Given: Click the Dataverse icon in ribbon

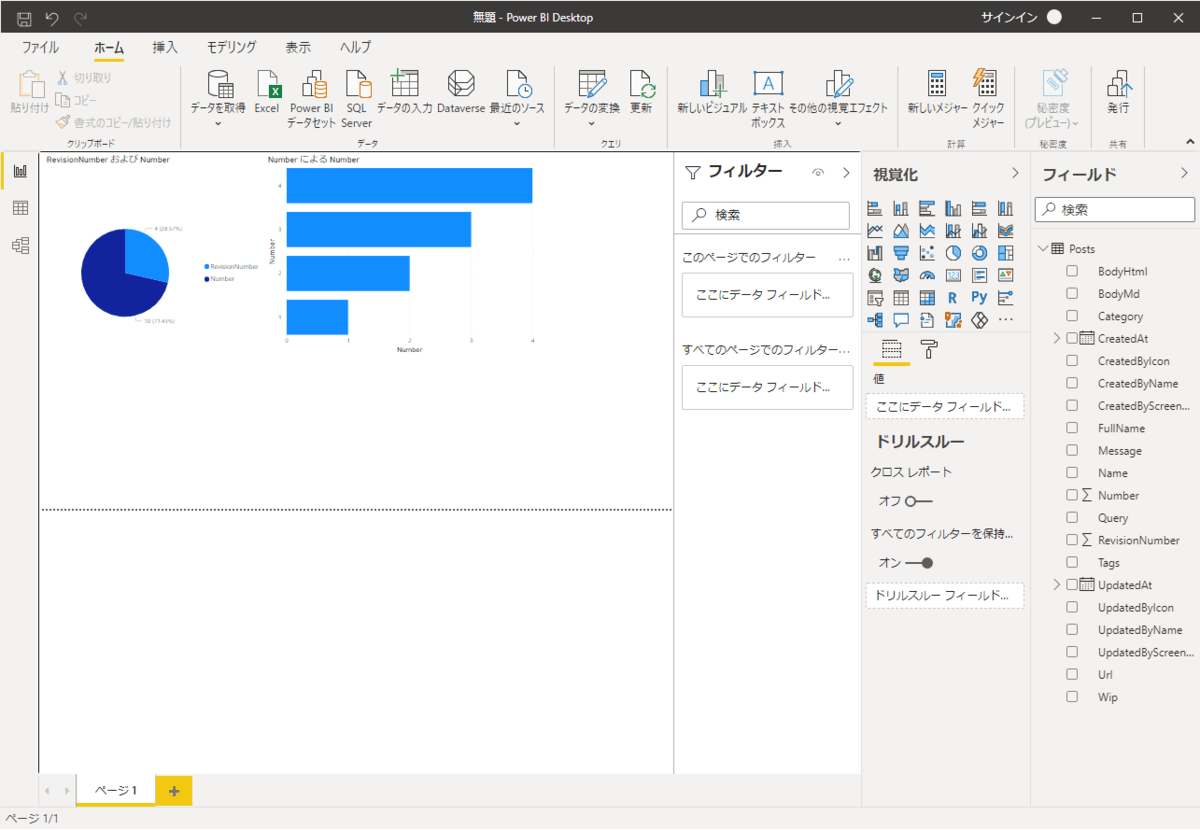Looking at the screenshot, I should pyautogui.click(x=460, y=92).
